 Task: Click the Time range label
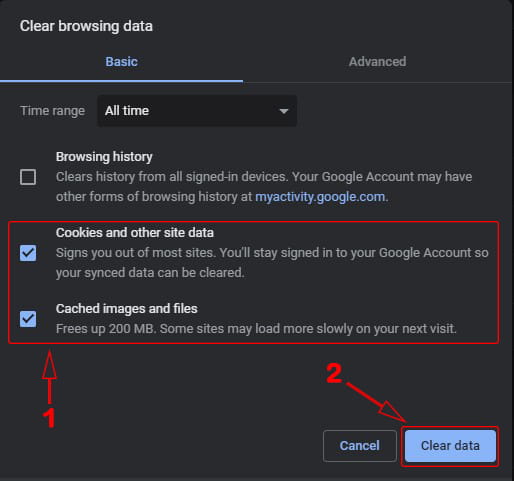[x=53, y=111]
